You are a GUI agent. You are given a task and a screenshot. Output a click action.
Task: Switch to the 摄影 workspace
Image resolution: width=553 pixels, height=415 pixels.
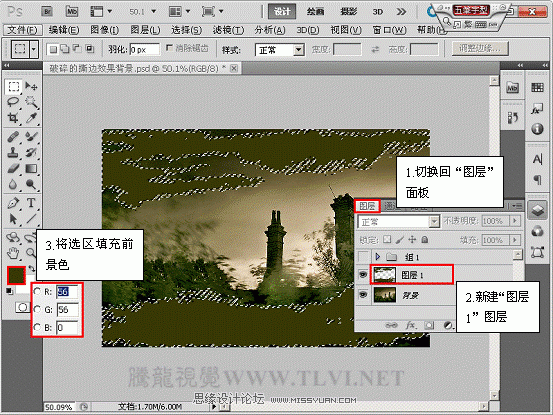[x=348, y=12]
